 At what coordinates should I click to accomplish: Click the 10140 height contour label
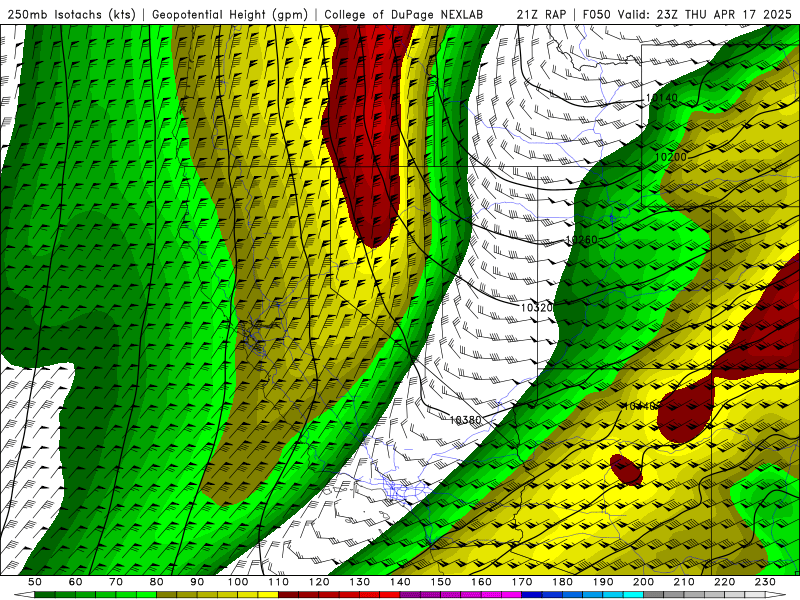tap(662, 97)
